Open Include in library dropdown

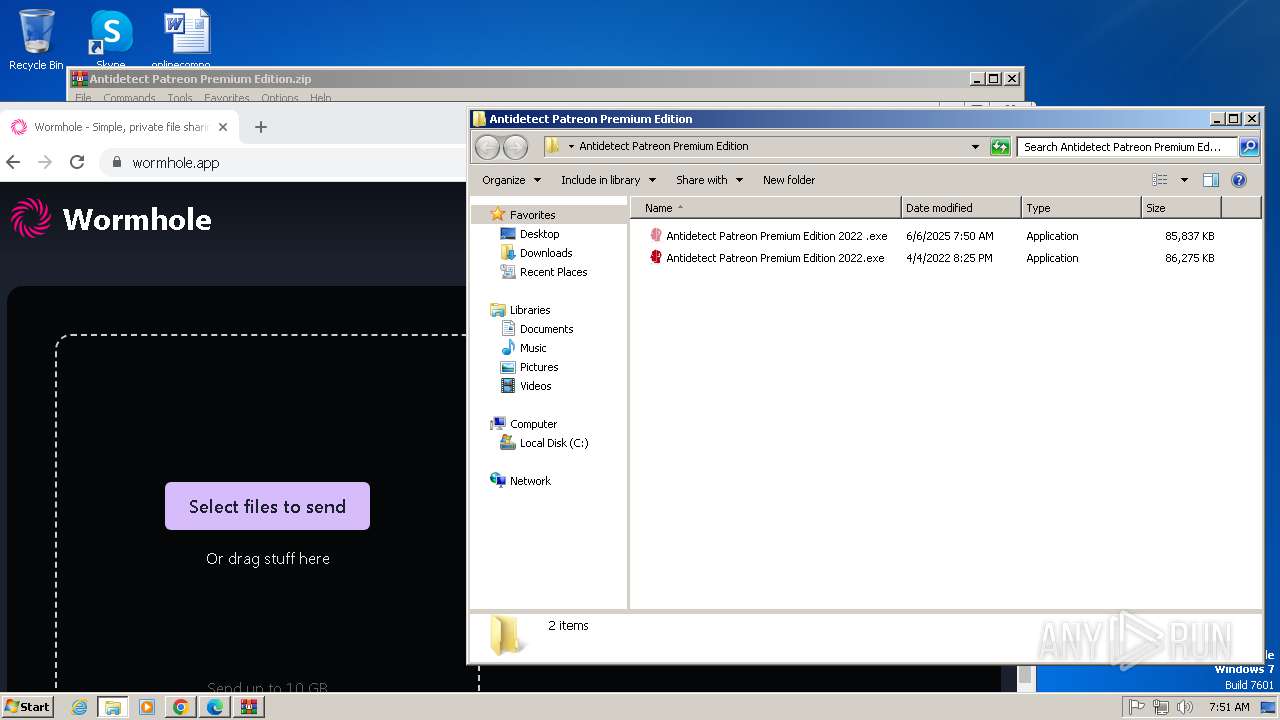(x=608, y=180)
